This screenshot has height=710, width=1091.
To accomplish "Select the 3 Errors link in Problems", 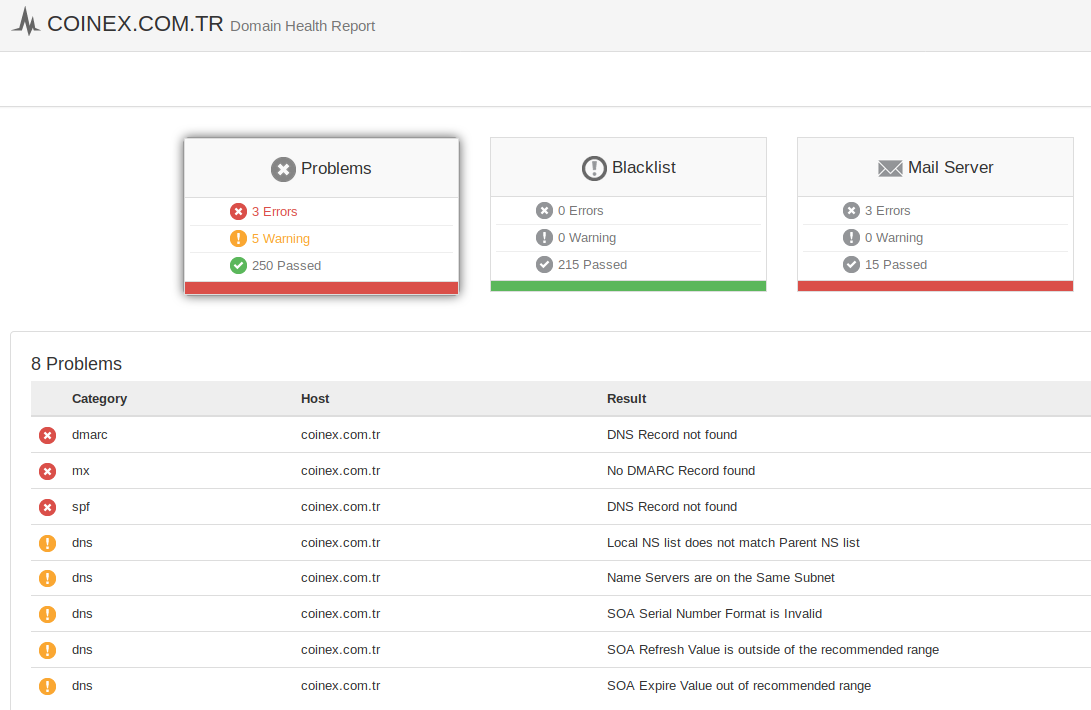I will tap(274, 212).
